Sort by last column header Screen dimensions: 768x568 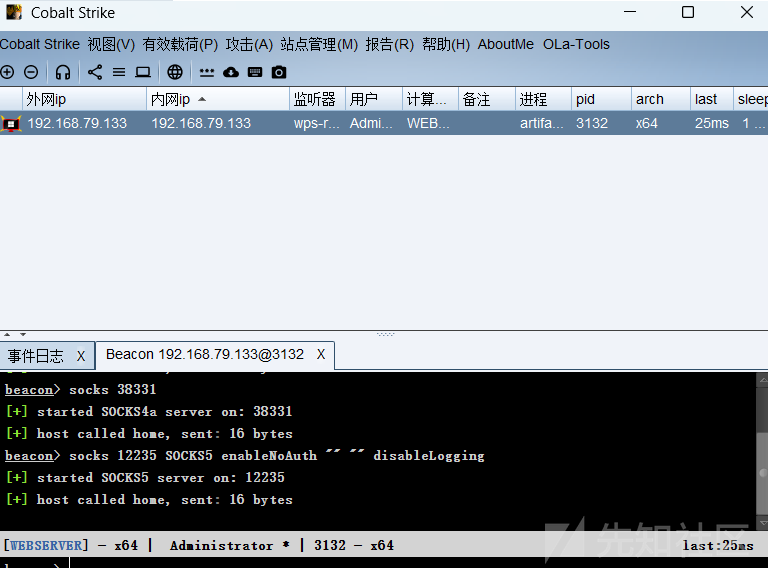[x=712, y=99]
